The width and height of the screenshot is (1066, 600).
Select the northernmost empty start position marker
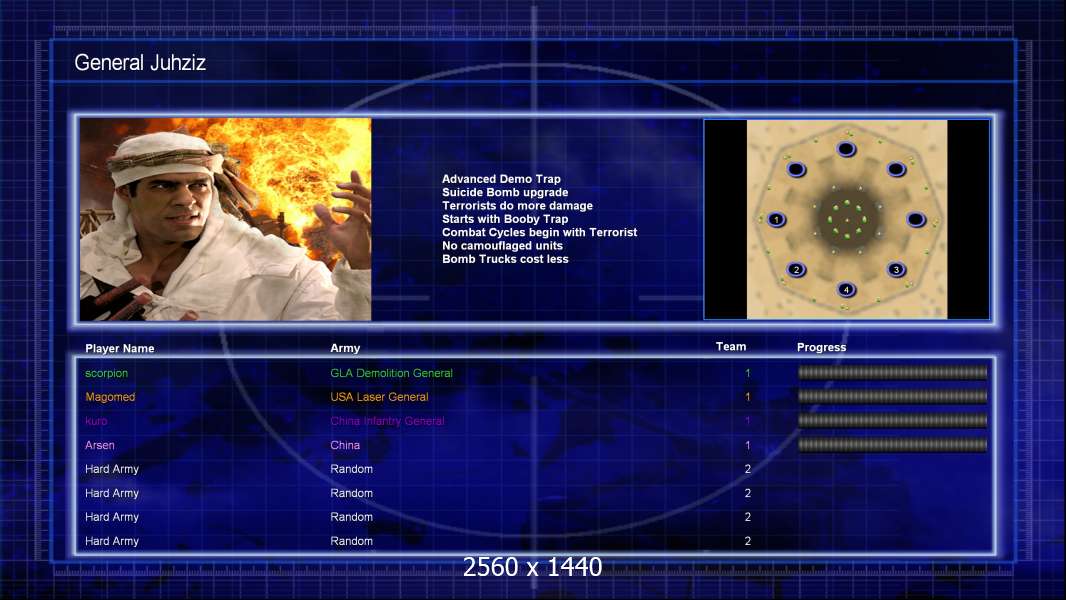(x=846, y=150)
